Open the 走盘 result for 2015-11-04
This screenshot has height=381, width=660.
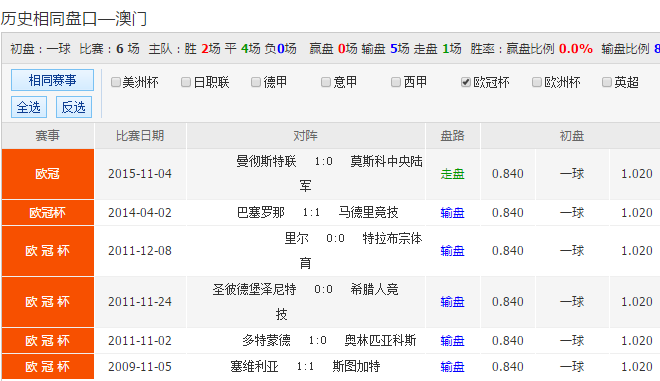coord(452,174)
